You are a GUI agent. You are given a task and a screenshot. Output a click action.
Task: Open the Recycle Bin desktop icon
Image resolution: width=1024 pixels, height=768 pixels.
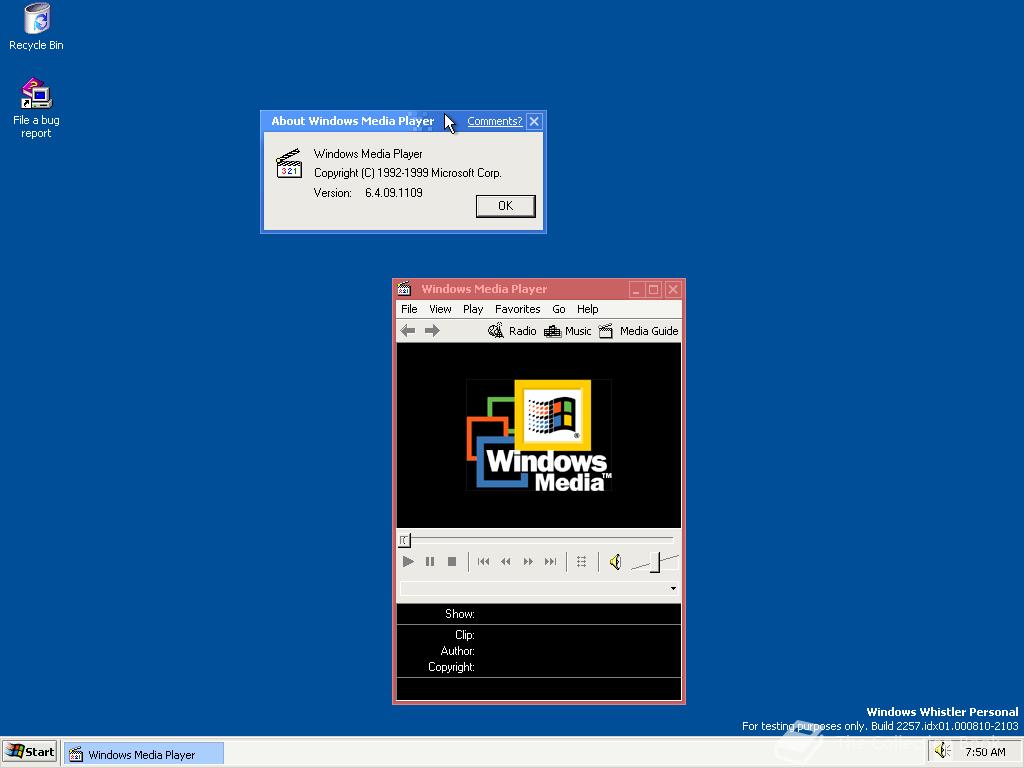tap(37, 27)
